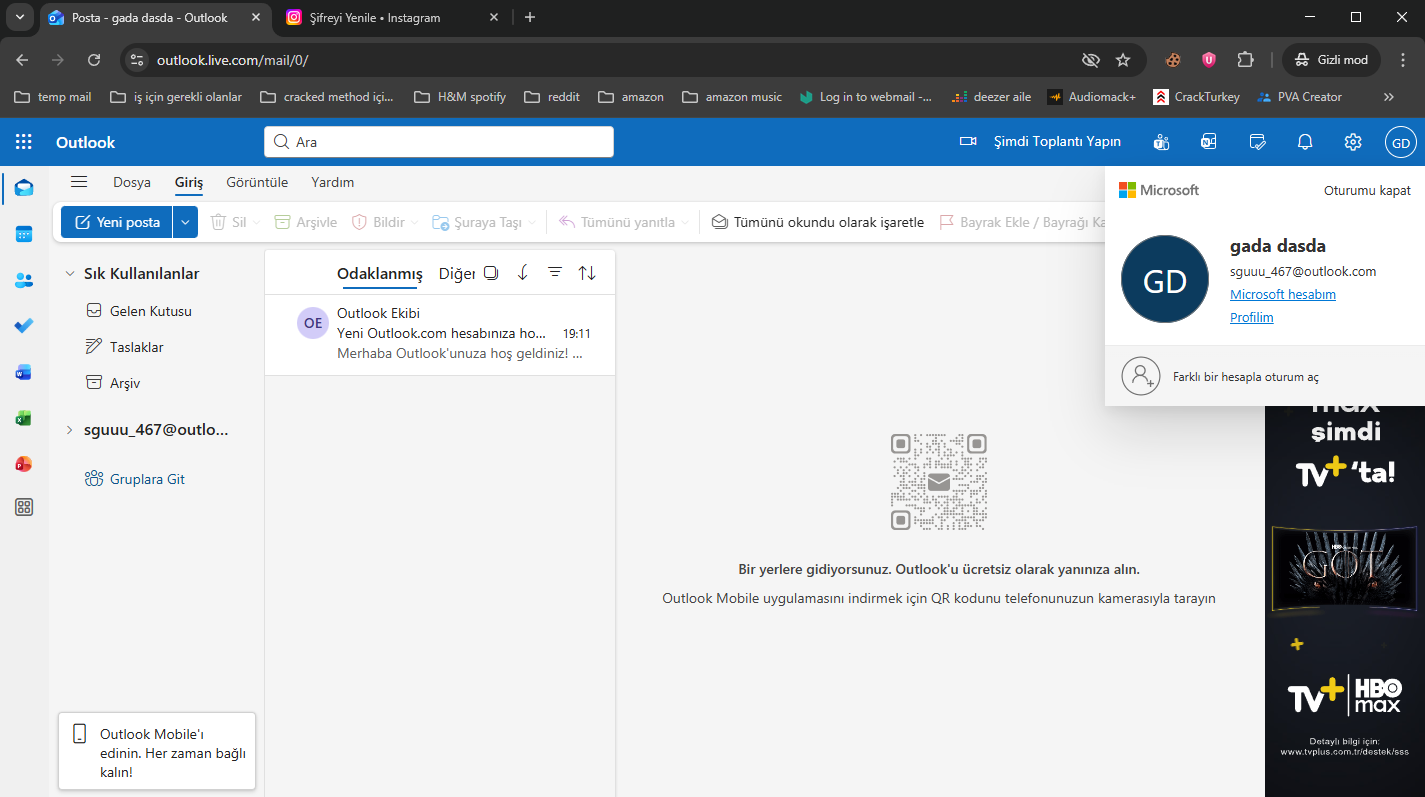Click in the Ara search box
Viewport: 1425px width, 797px height.
click(x=439, y=142)
